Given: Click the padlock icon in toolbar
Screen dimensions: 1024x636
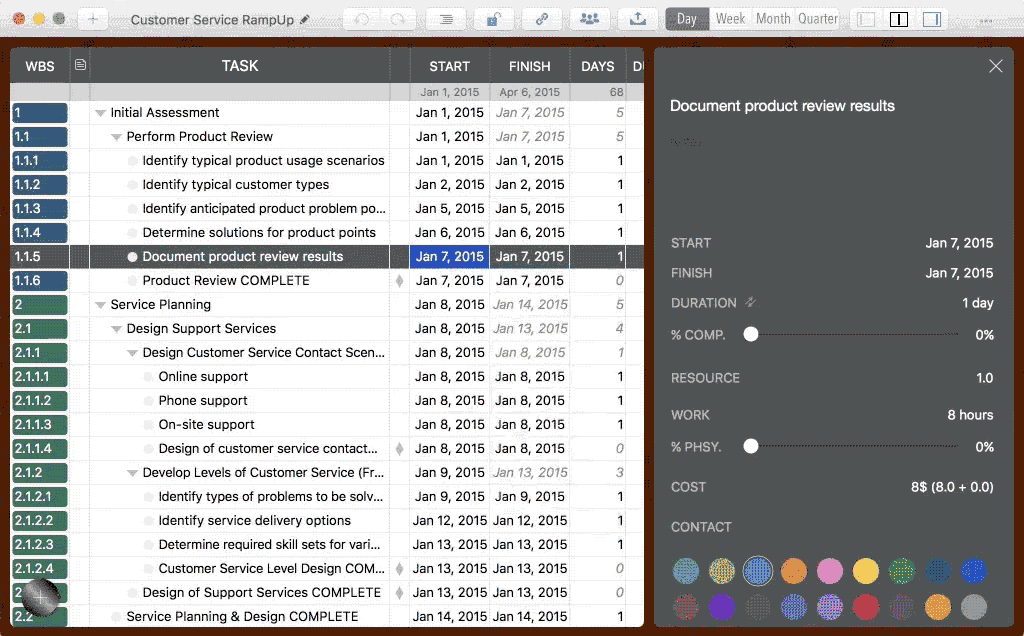Looking at the screenshot, I should click(493, 19).
